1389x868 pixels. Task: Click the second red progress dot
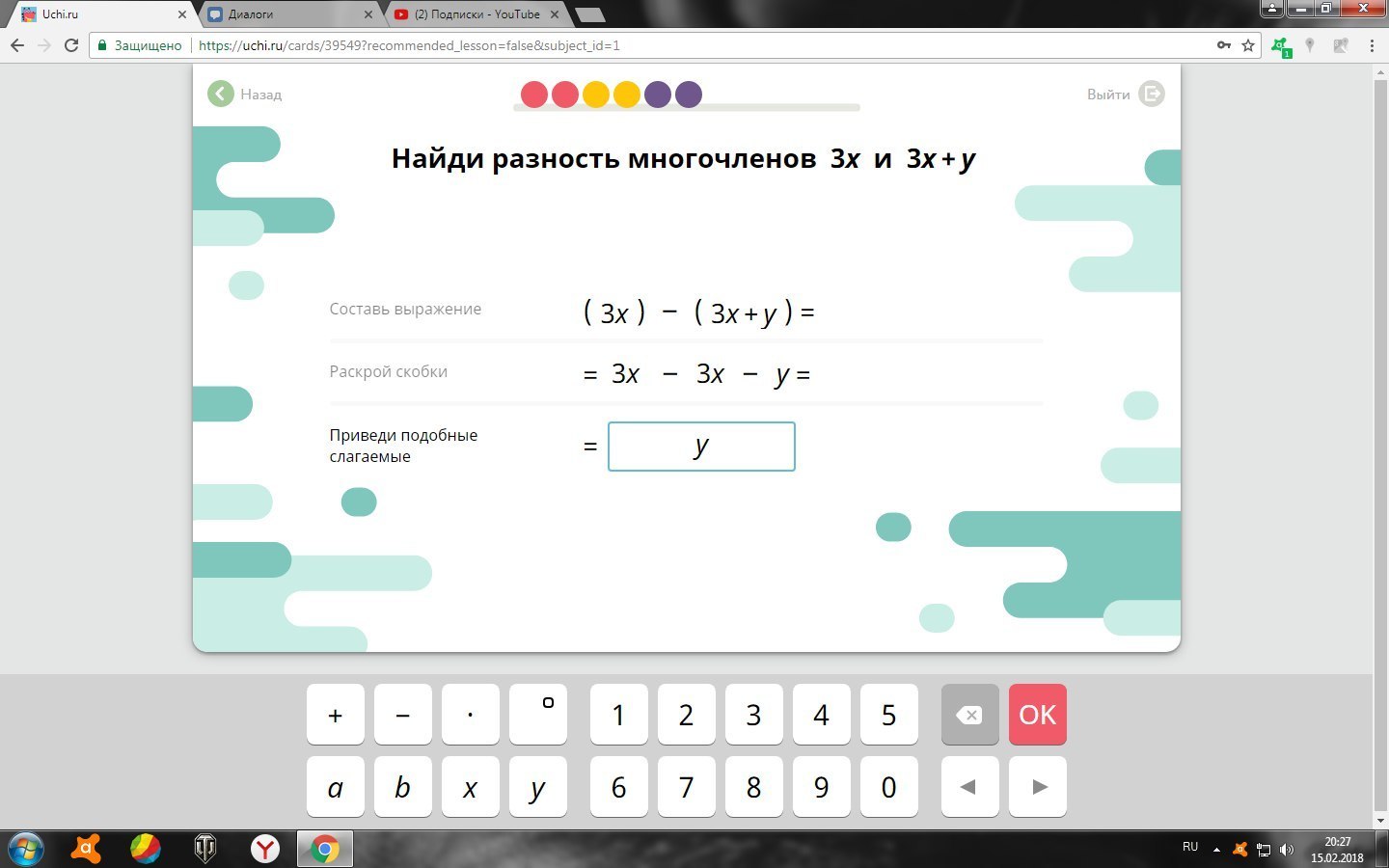click(565, 95)
